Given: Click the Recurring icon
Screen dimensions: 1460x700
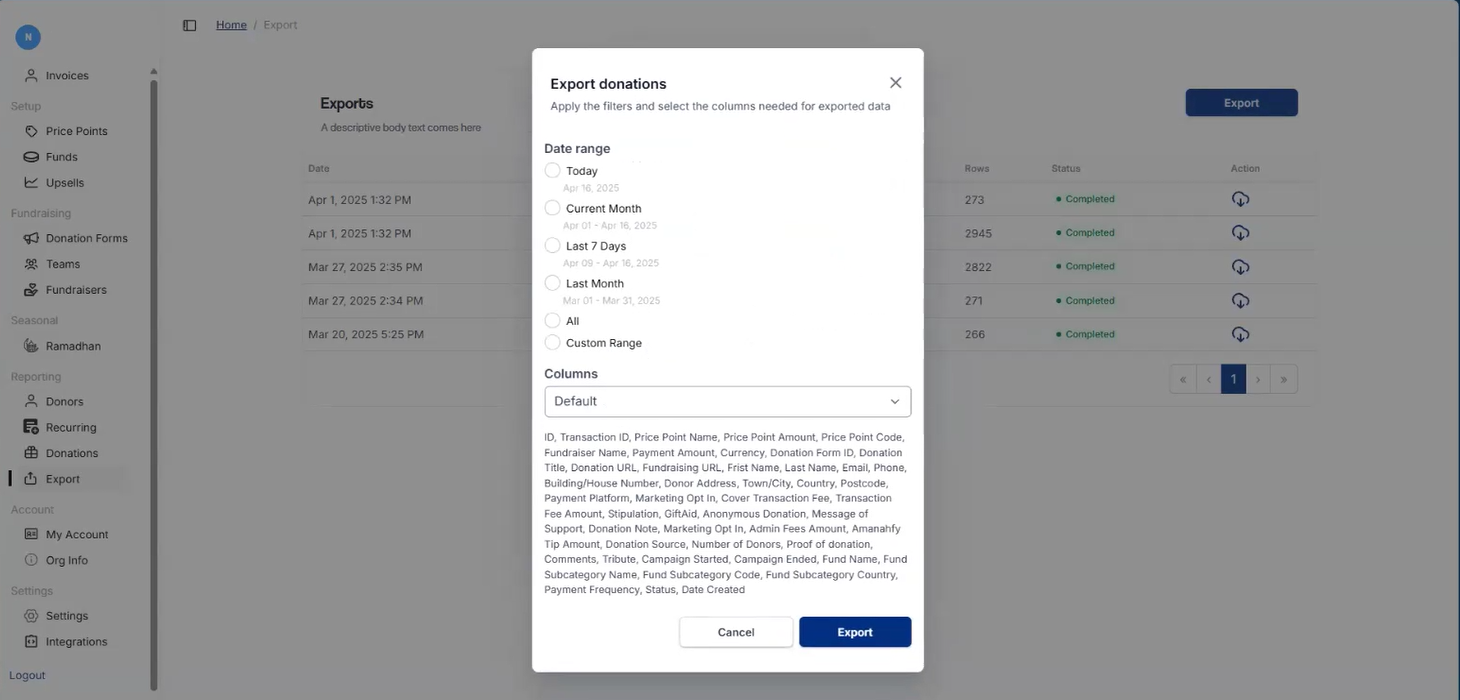Looking at the screenshot, I should tap(31, 427).
